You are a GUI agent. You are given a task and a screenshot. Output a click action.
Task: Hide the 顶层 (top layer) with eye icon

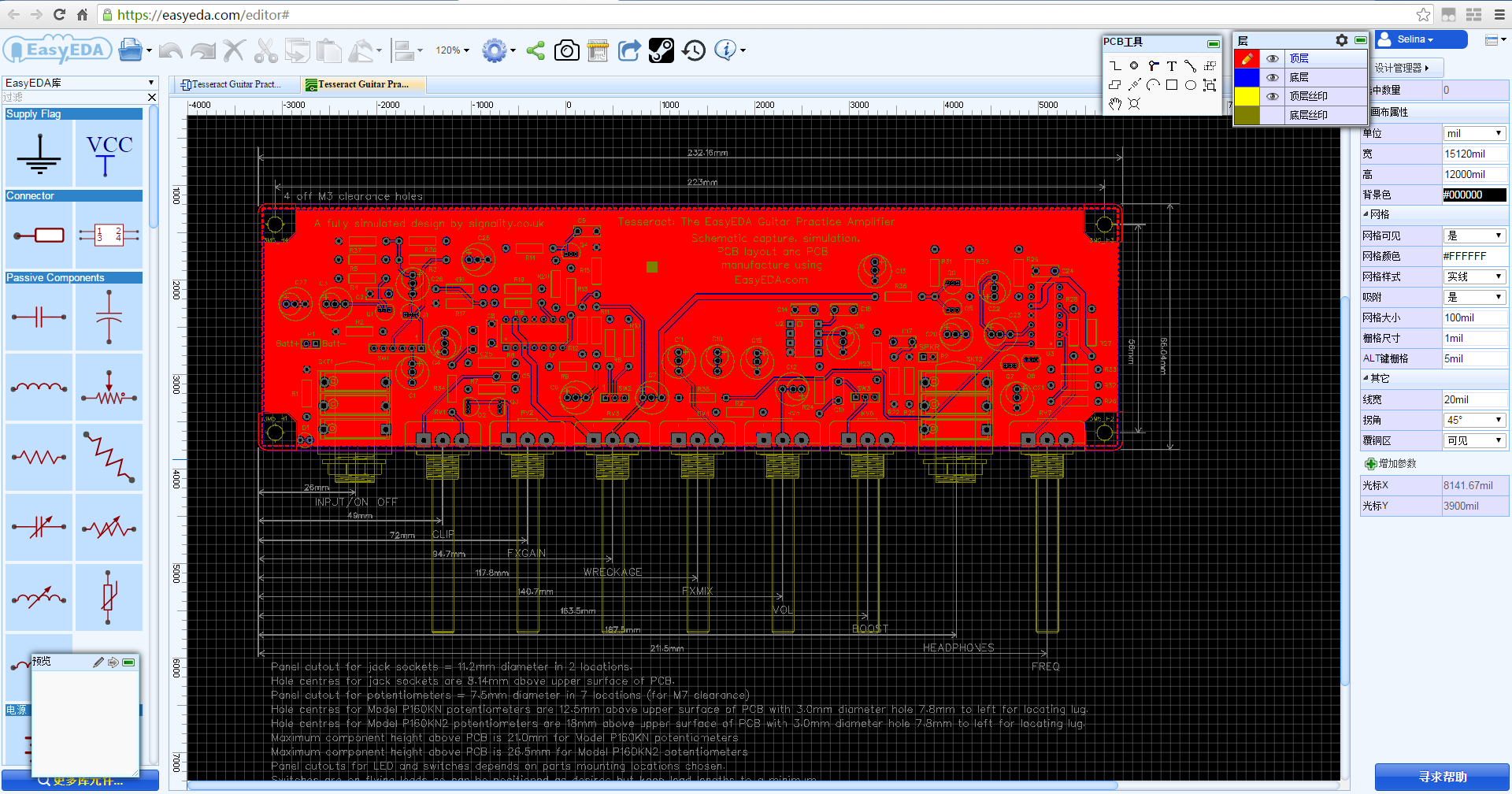pyautogui.click(x=1272, y=59)
